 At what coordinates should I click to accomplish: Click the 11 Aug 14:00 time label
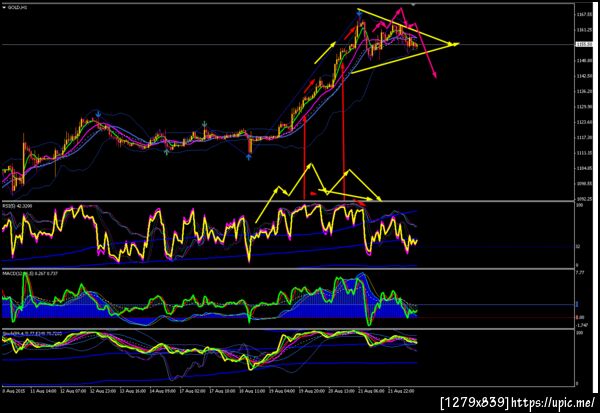(44, 391)
